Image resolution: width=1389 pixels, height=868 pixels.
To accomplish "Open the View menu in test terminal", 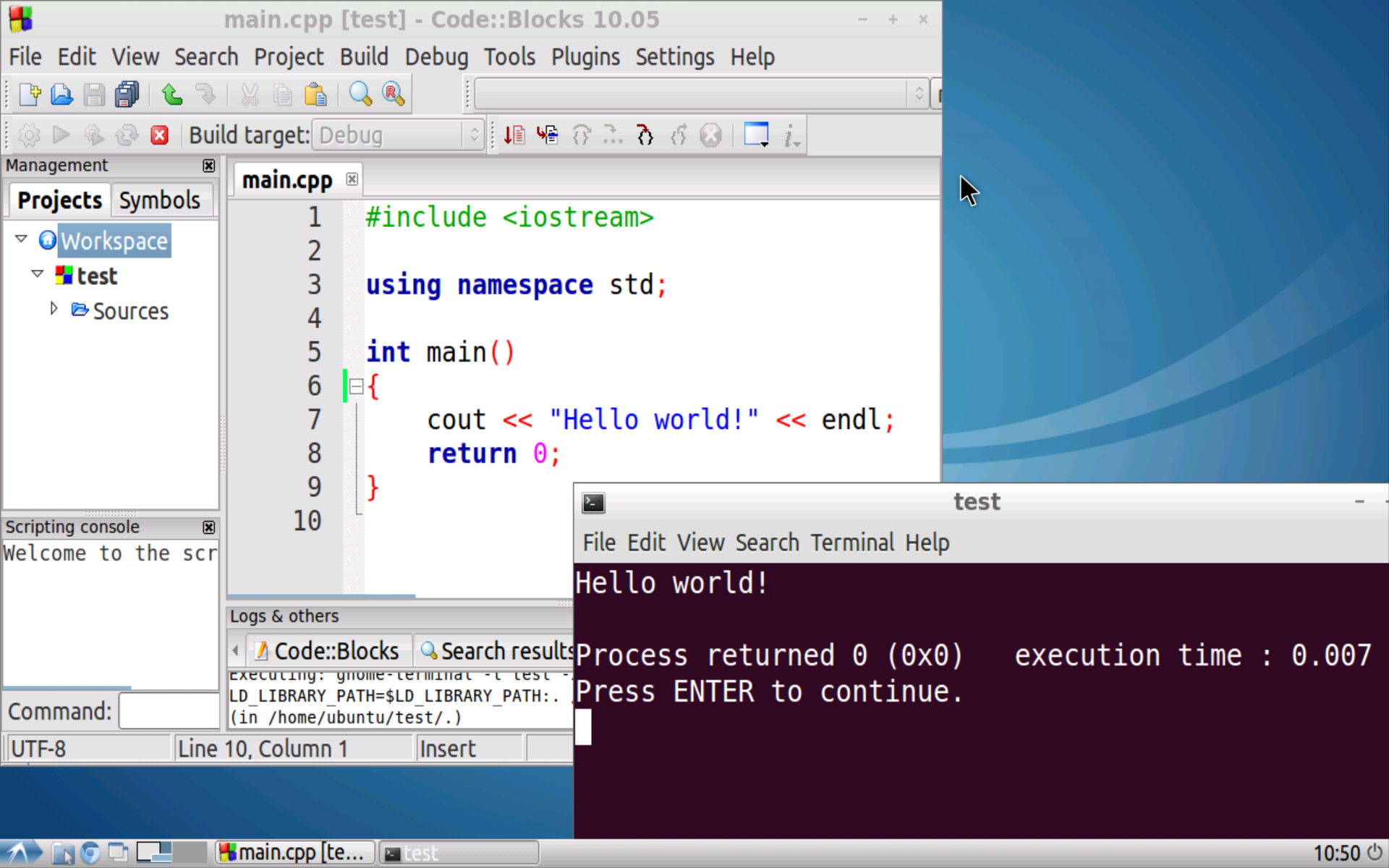I will (x=700, y=542).
